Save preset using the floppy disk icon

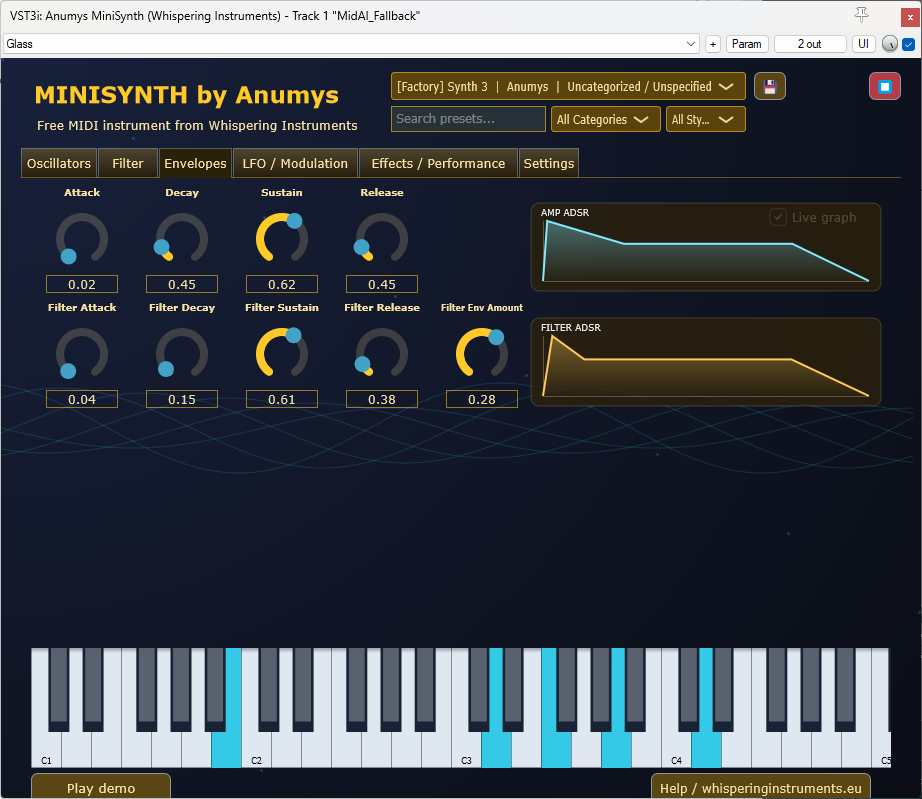[769, 87]
